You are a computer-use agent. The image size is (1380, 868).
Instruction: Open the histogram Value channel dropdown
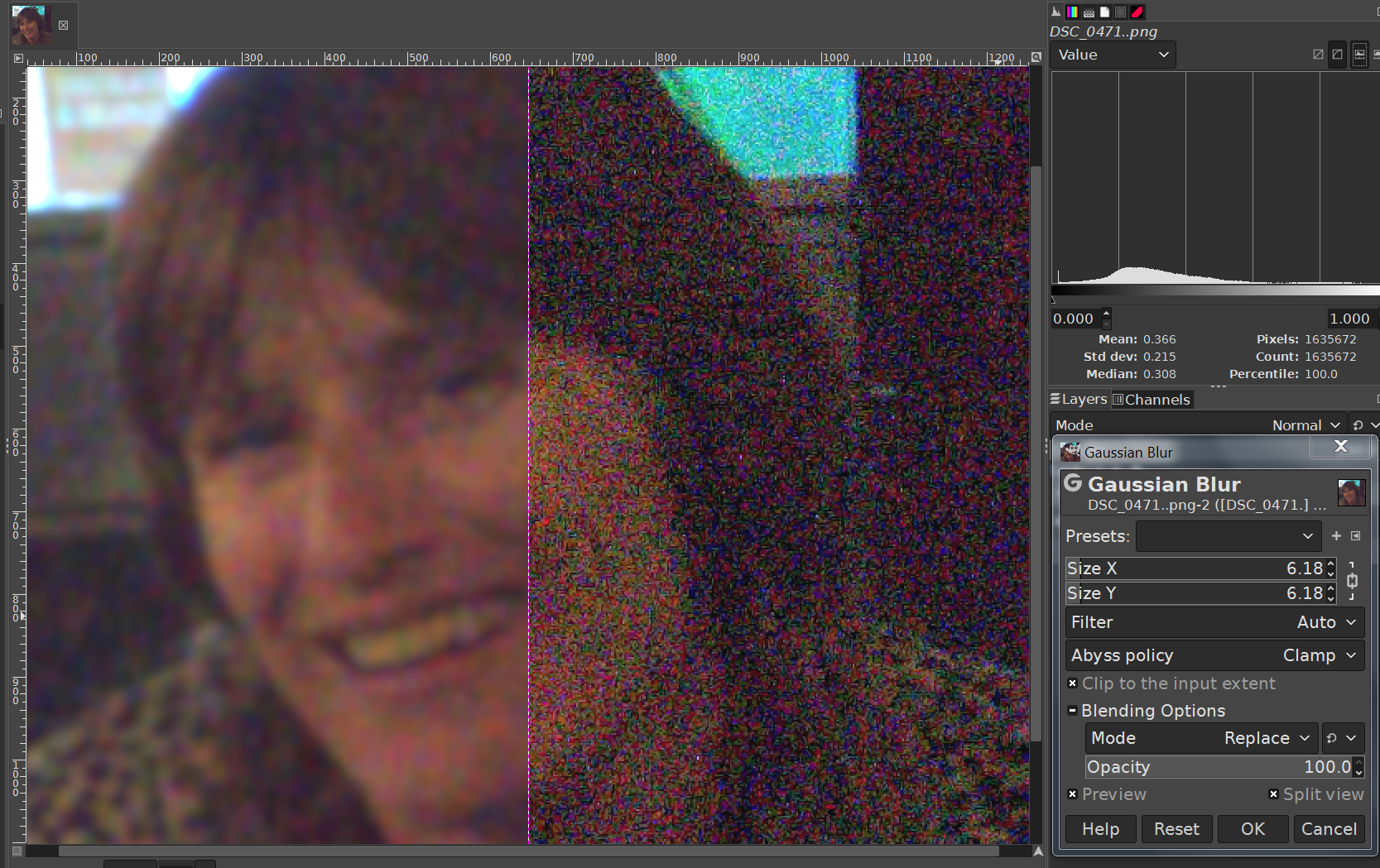click(1113, 55)
